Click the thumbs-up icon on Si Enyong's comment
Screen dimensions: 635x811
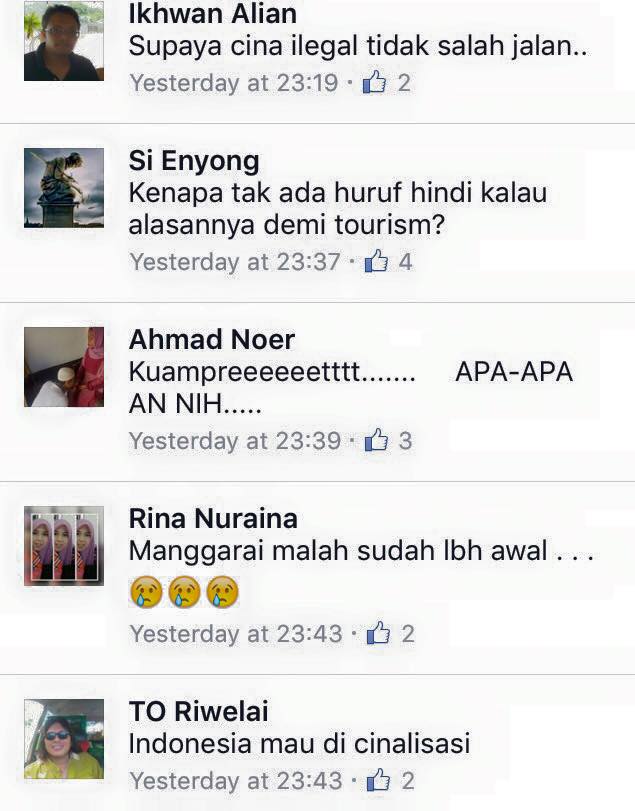[376, 261]
